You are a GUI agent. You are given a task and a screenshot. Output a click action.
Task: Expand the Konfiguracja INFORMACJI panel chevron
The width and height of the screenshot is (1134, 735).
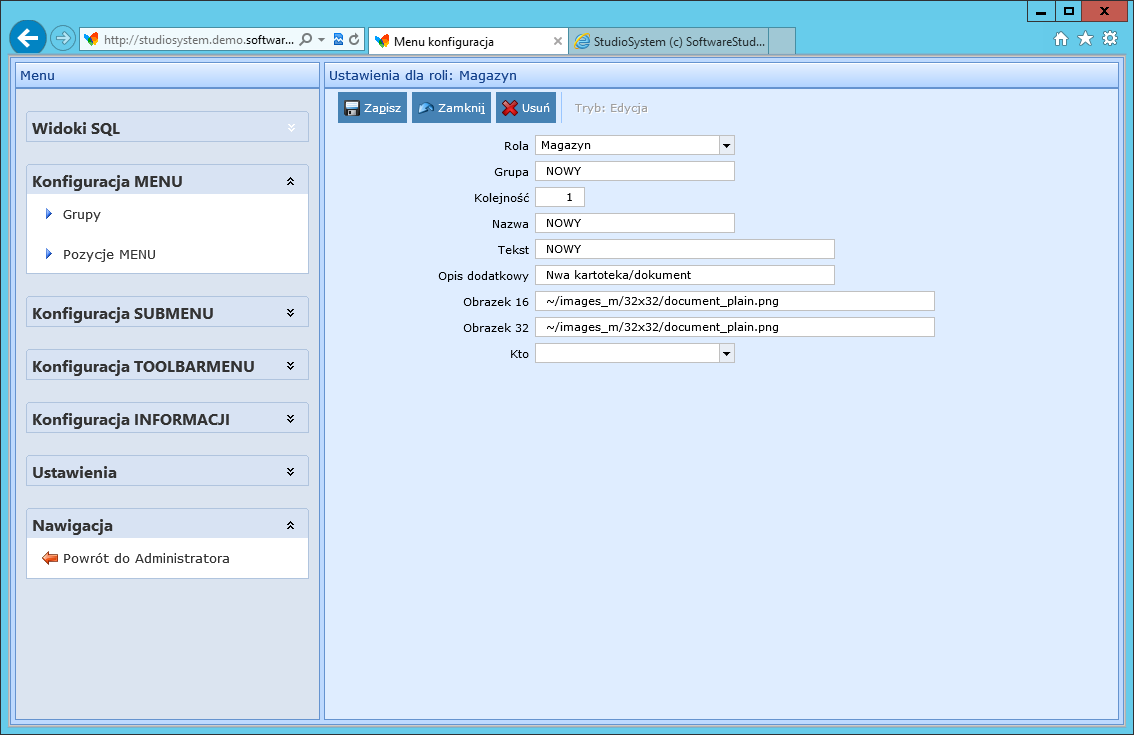[x=291, y=419]
